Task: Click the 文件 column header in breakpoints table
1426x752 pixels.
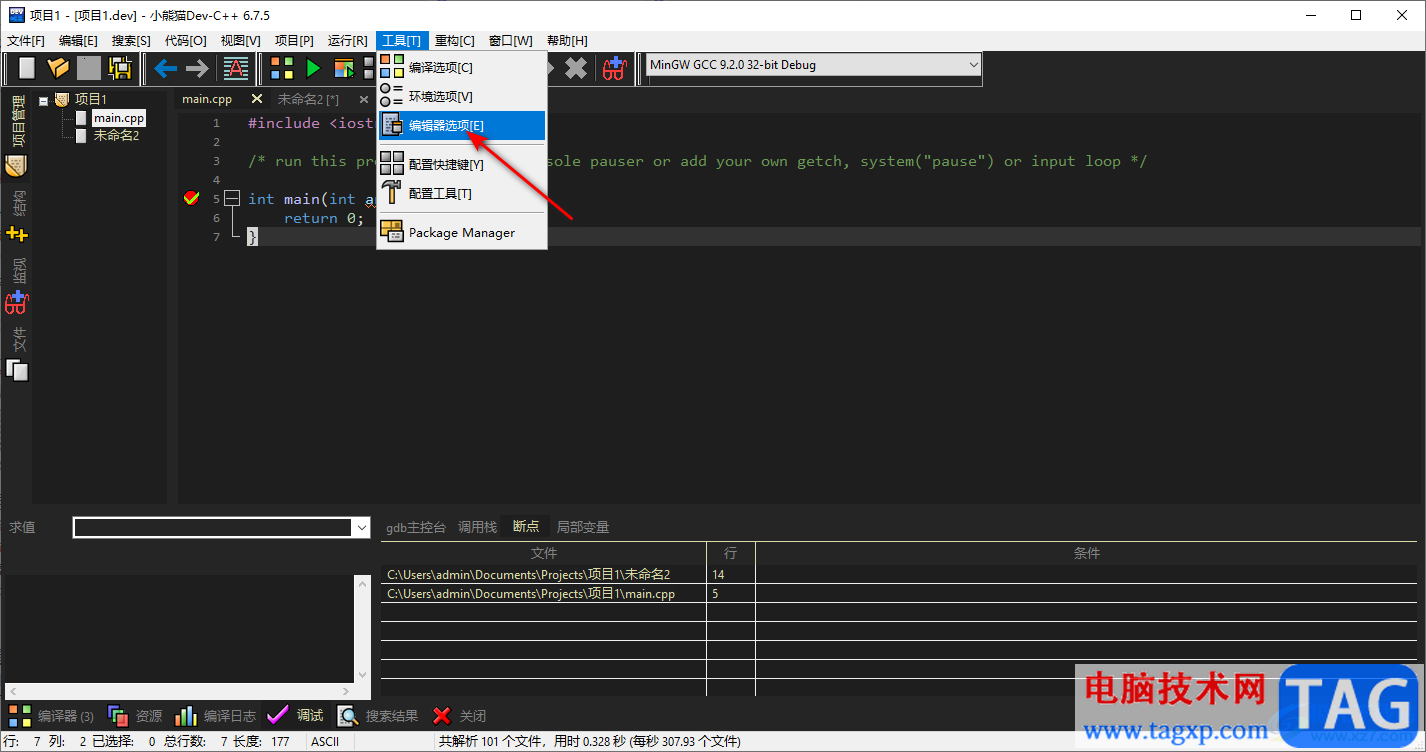Action: 544,553
